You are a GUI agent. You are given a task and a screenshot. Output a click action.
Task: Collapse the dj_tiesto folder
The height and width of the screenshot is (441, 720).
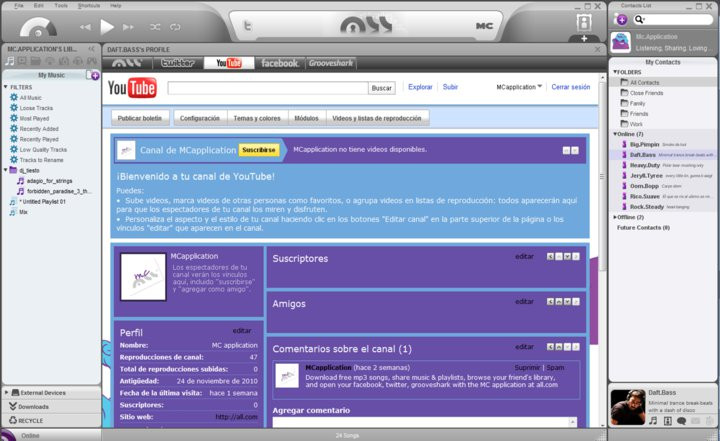pyautogui.click(x=6, y=170)
